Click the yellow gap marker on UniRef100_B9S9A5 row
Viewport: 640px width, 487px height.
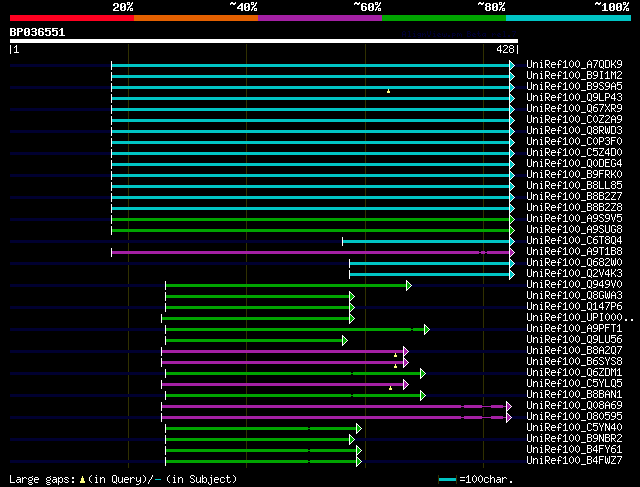point(388,91)
